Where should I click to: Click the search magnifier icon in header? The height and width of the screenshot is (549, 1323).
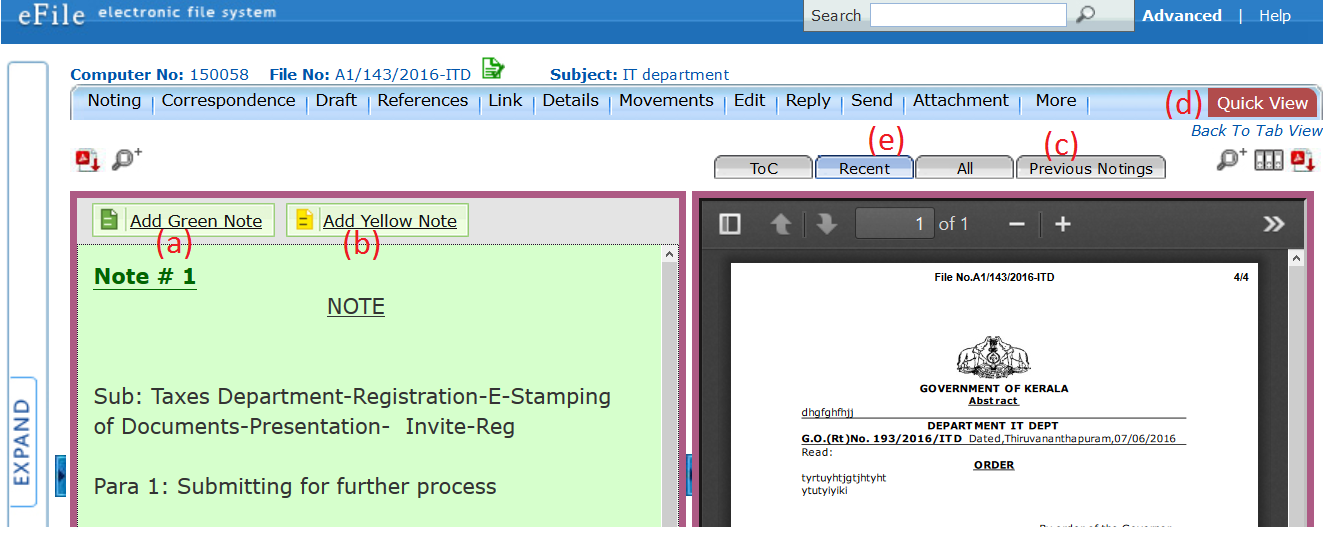point(1085,15)
